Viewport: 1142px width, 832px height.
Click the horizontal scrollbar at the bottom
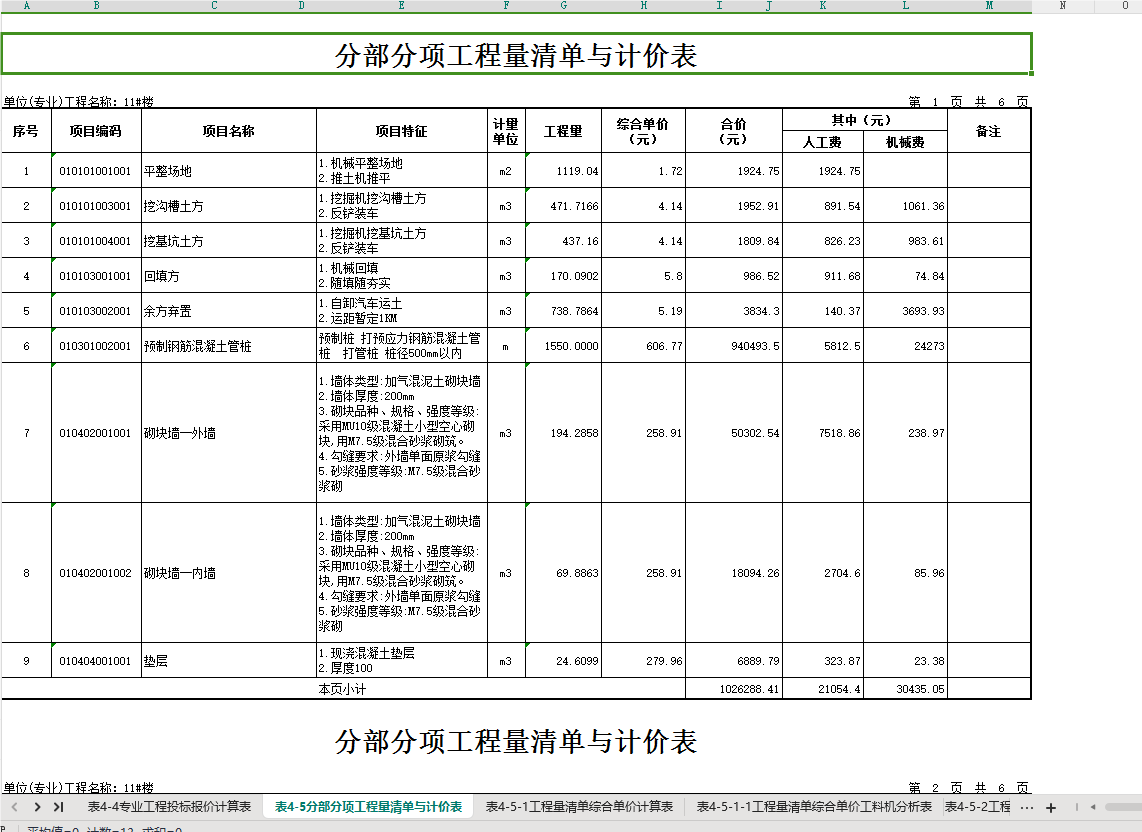click(1122, 807)
